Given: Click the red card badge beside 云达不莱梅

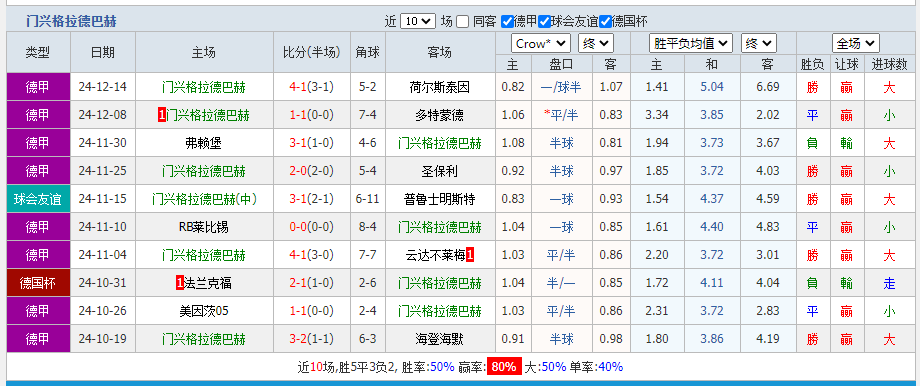Looking at the screenshot, I should click(470, 255).
